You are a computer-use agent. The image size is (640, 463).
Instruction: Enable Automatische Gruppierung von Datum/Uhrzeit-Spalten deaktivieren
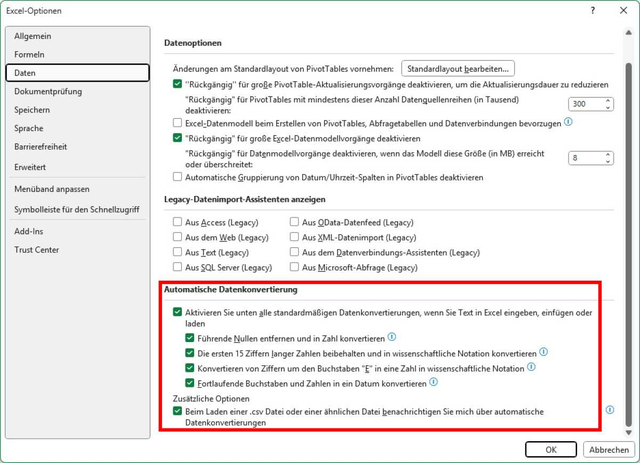pos(177,177)
